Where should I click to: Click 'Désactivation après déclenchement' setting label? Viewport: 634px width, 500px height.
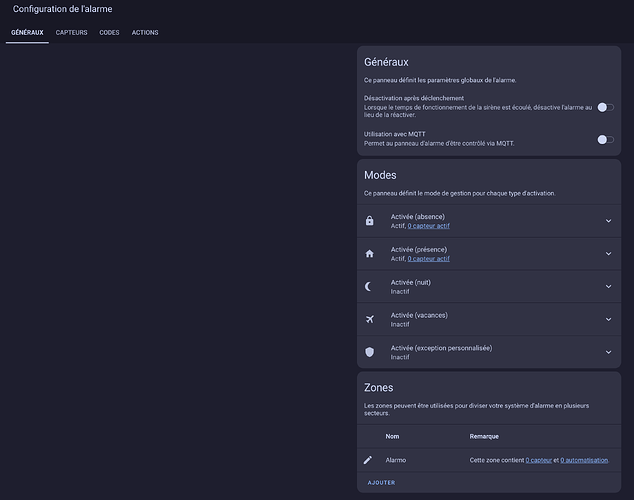(x=414, y=98)
